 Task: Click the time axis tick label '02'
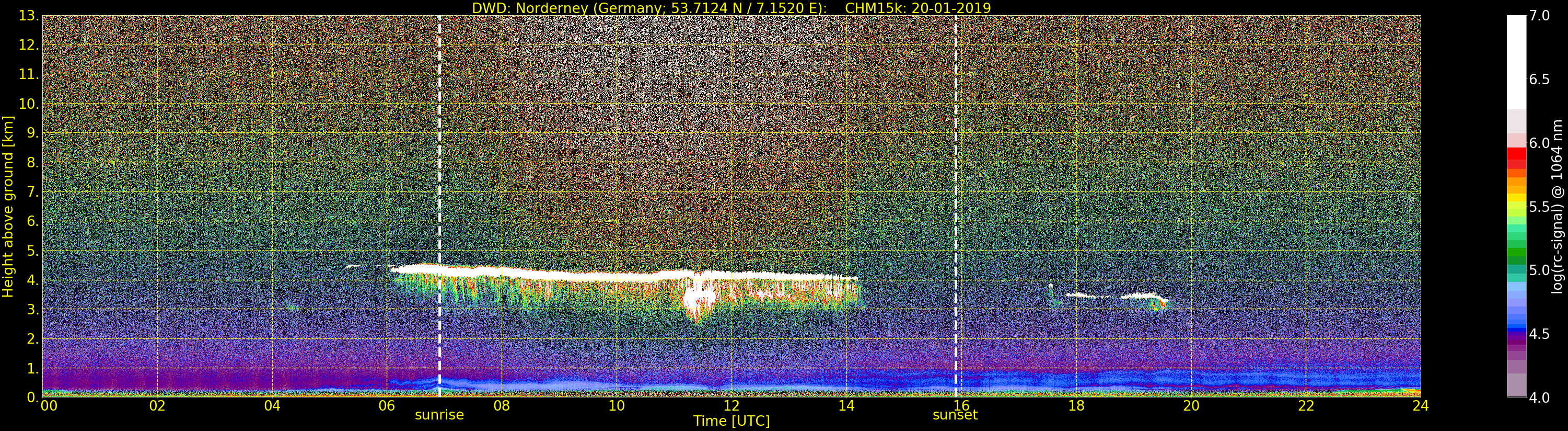tap(158, 406)
